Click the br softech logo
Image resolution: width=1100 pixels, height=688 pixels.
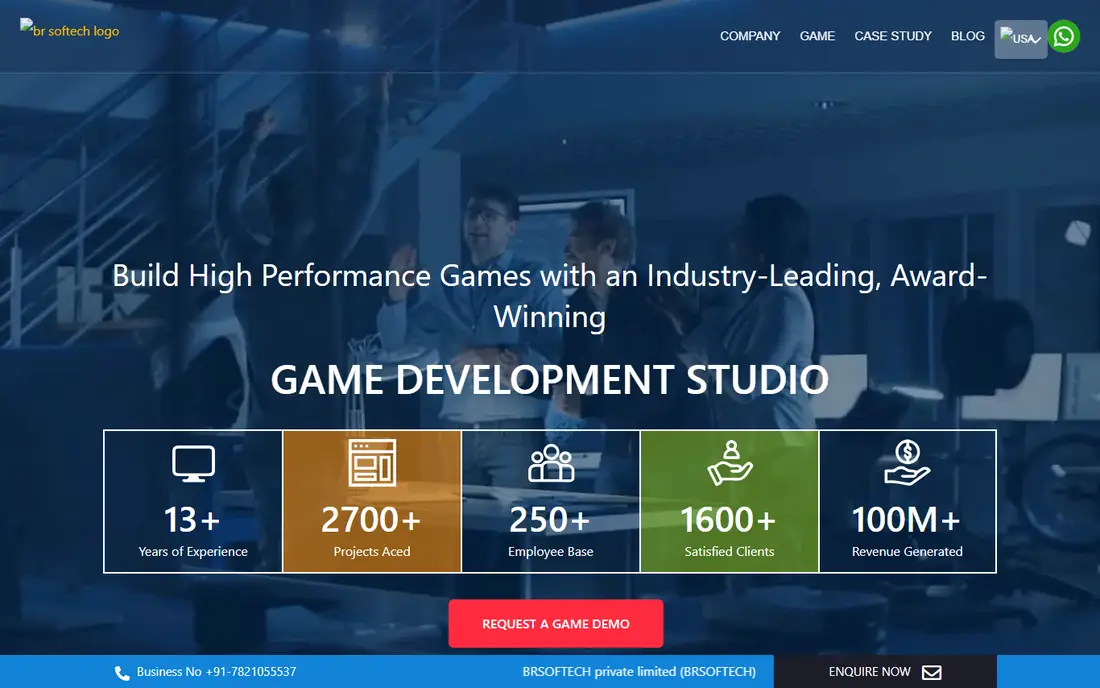click(69, 30)
